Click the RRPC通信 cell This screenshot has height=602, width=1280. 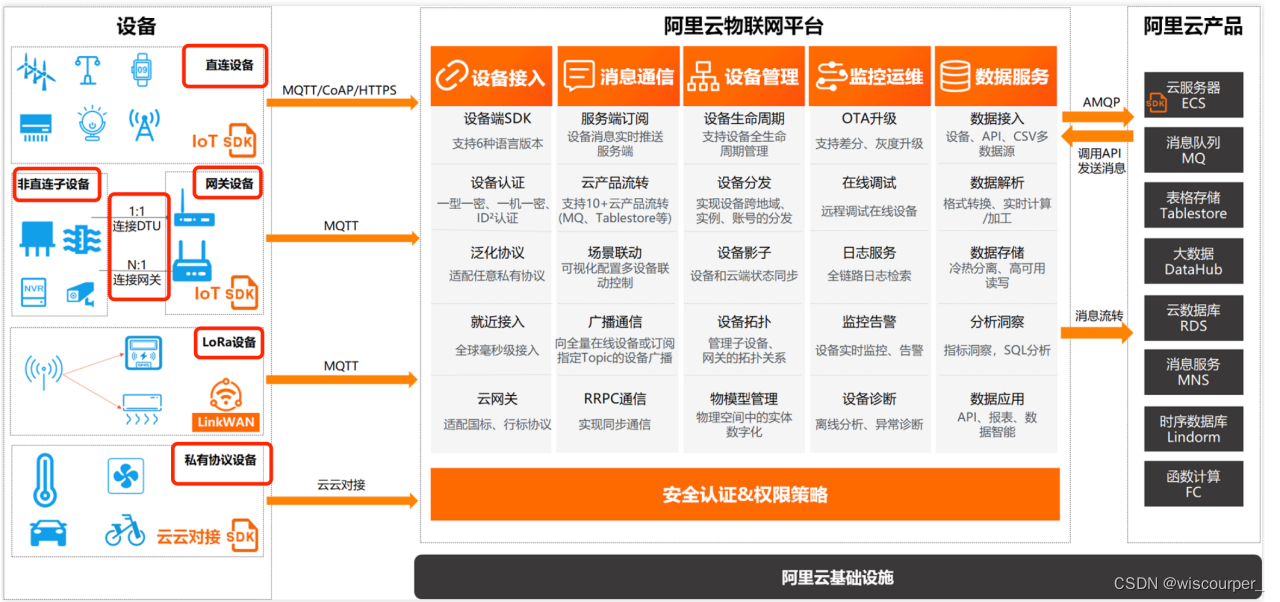click(615, 413)
